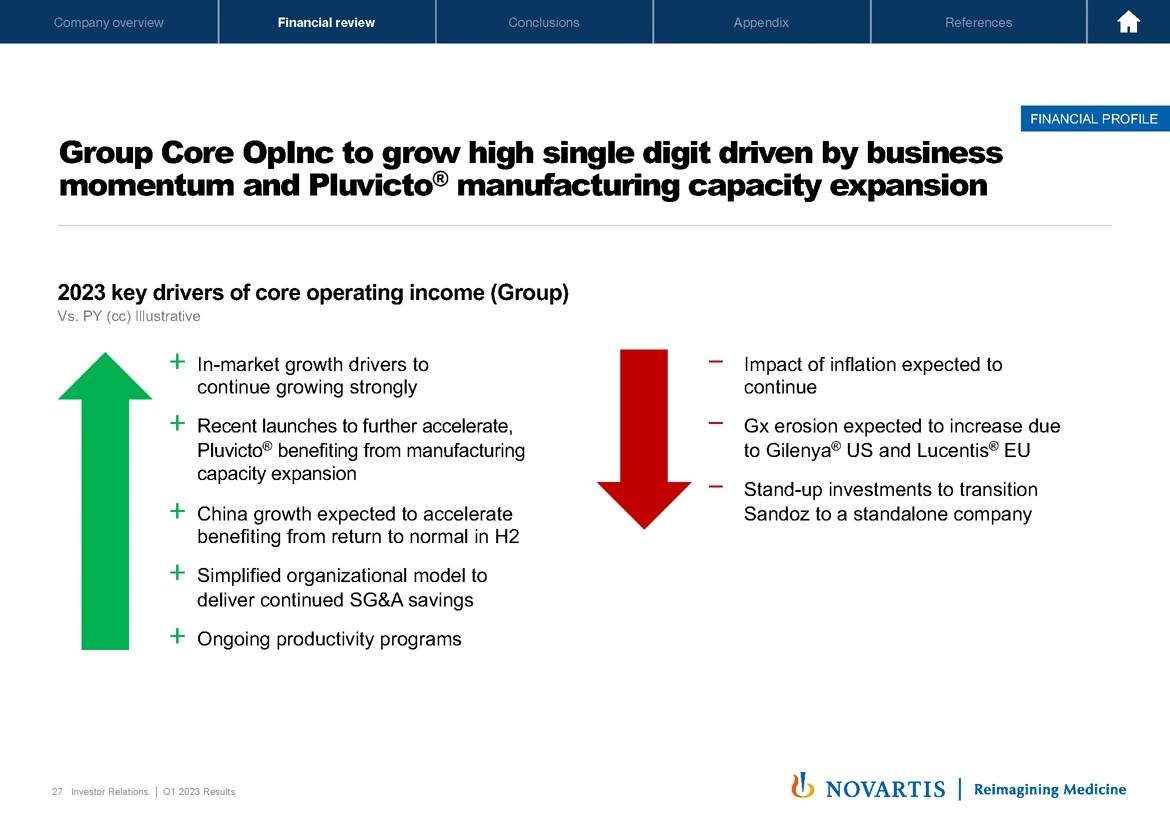Click the plus sign beside In-market growth drivers
Screen dimensions: 1170x827
pos(177,361)
